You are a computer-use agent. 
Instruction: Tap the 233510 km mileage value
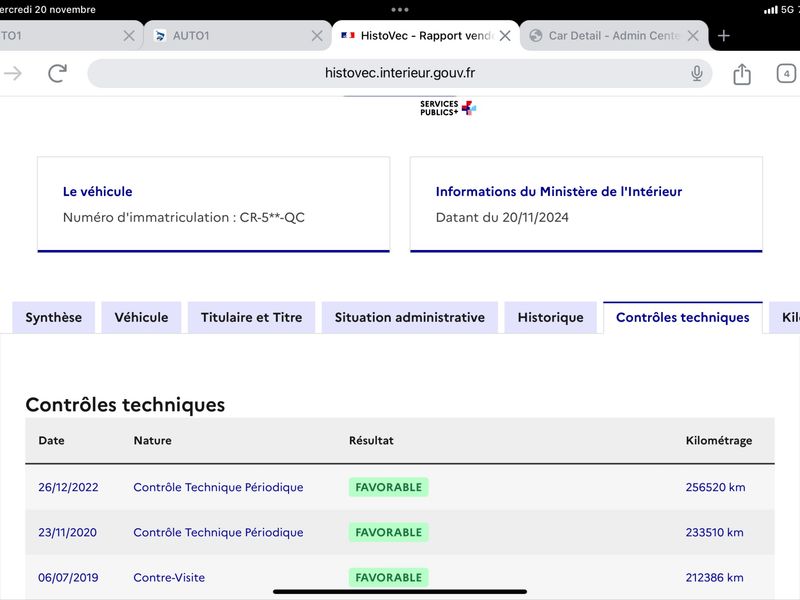pyautogui.click(x=714, y=532)
